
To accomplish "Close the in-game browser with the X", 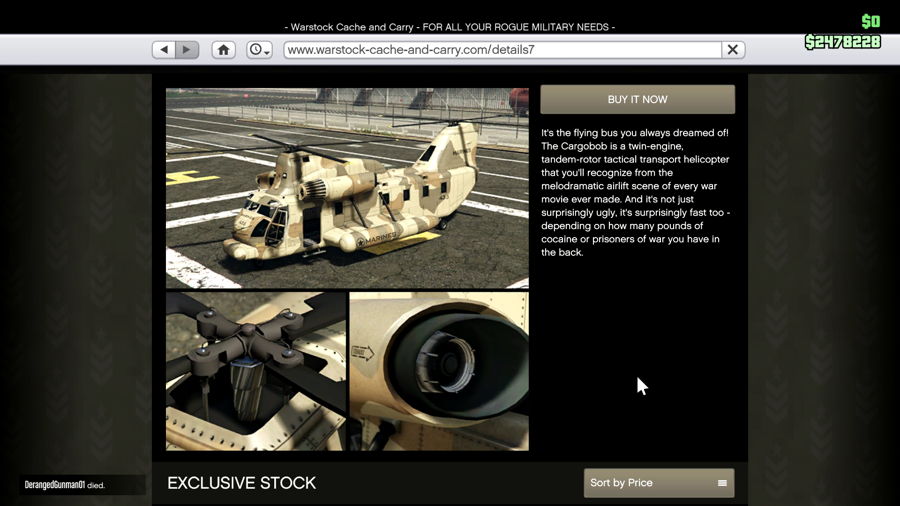I will pyautogui.click(x=733, y=50).
